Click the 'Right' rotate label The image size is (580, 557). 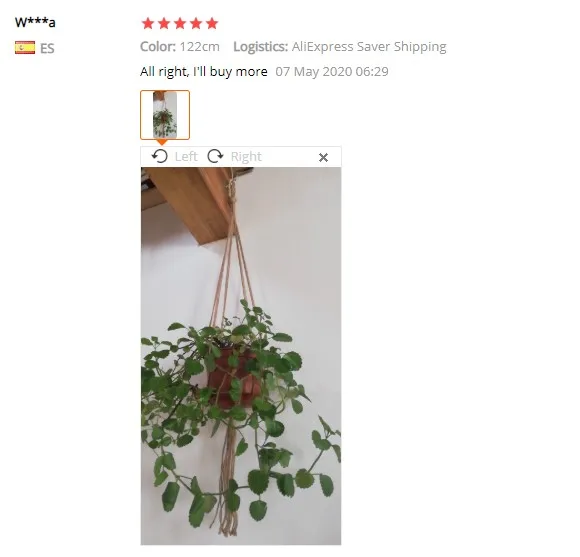click(246, 157)
